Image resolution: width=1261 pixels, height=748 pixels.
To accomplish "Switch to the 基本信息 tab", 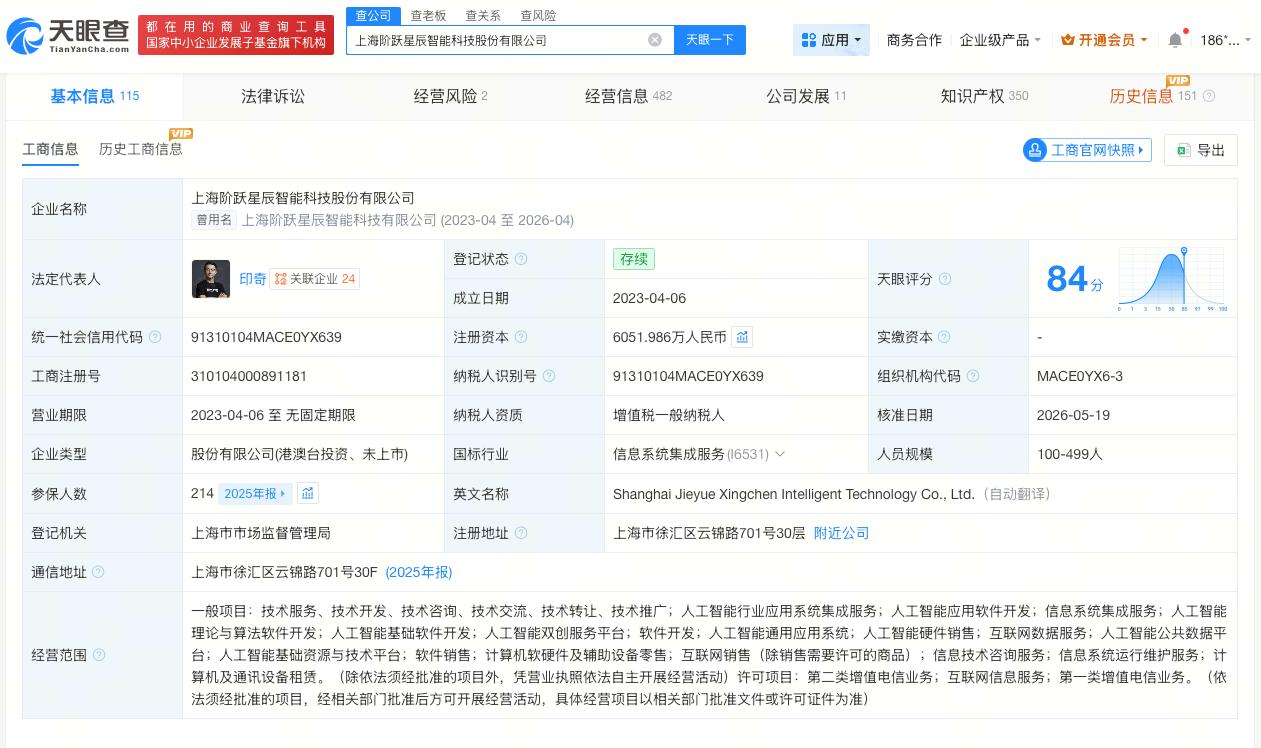I will pyautogui.click(x=95, y=96).
